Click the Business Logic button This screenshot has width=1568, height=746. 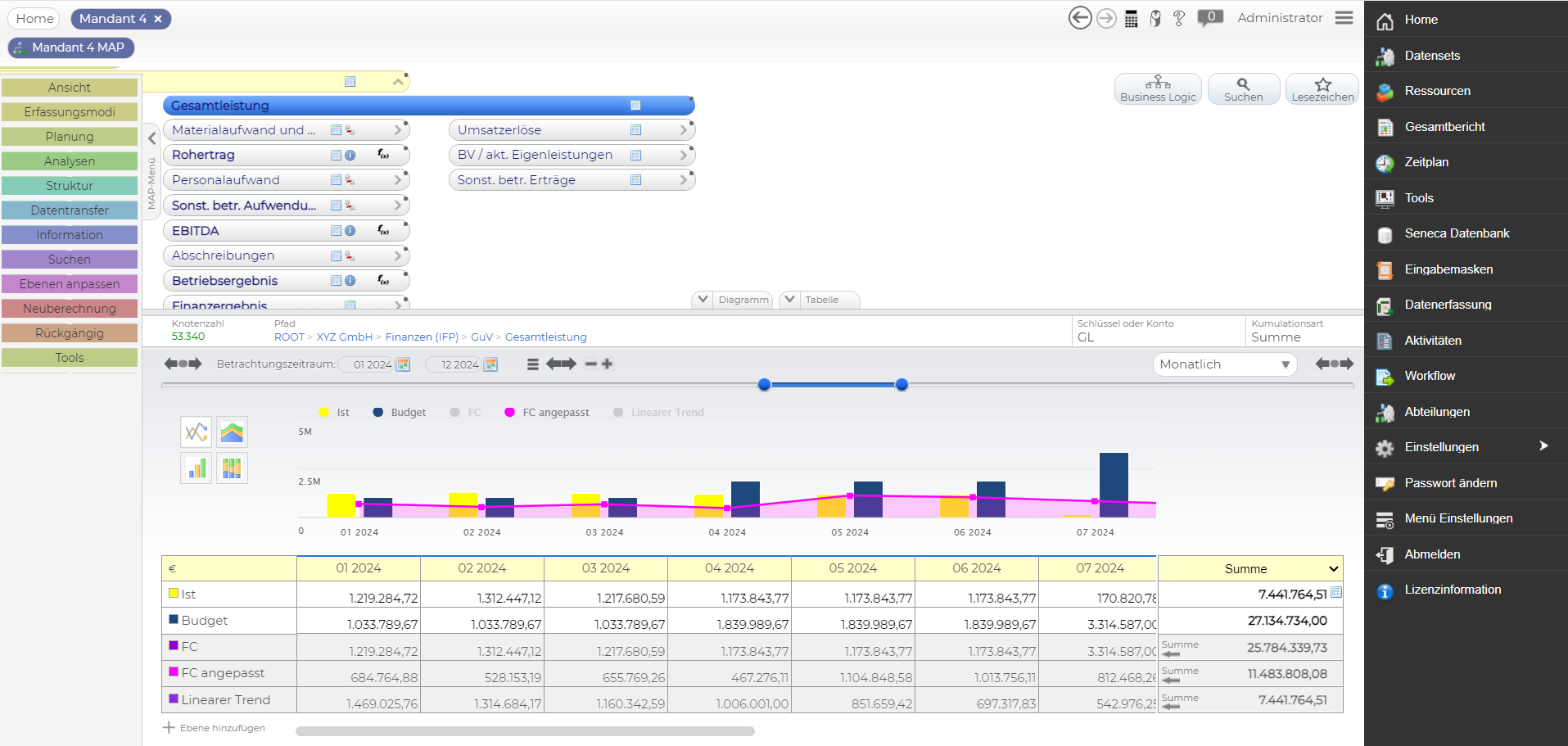click(x=1157, y=89)
